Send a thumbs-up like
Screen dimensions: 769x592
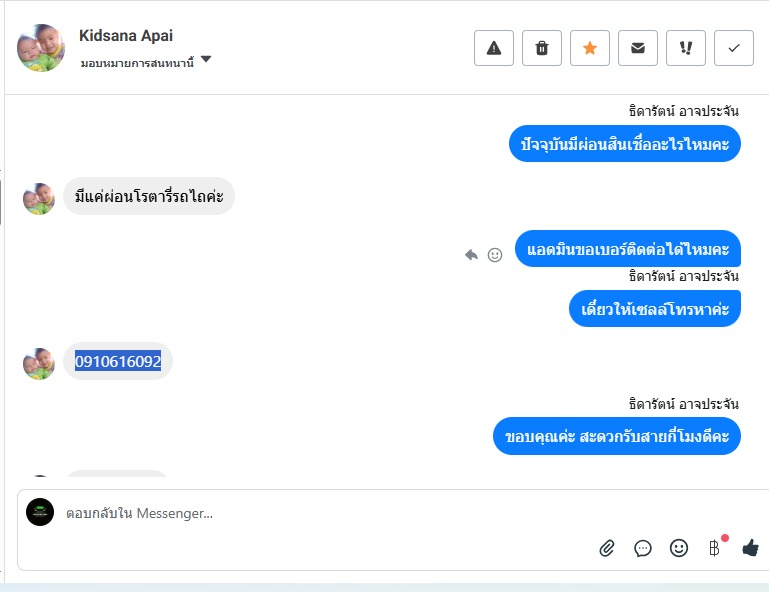click(751, 548)
